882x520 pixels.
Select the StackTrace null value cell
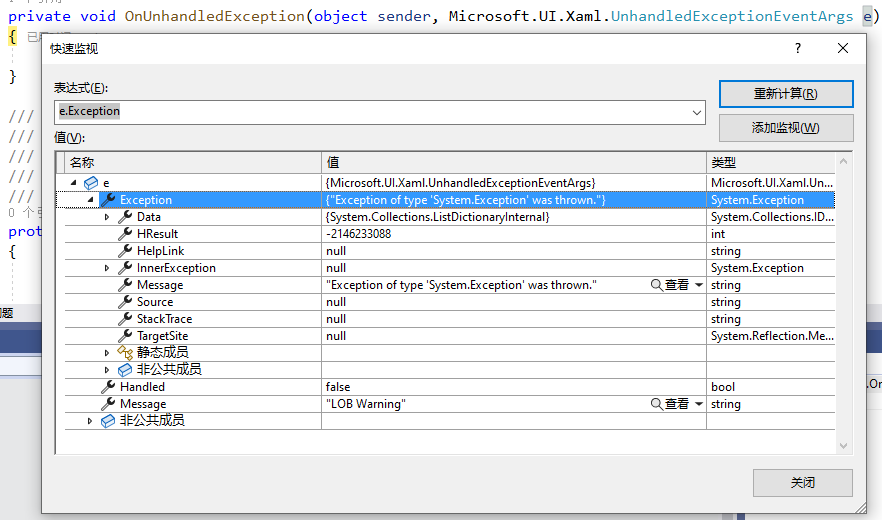point(514,319)
